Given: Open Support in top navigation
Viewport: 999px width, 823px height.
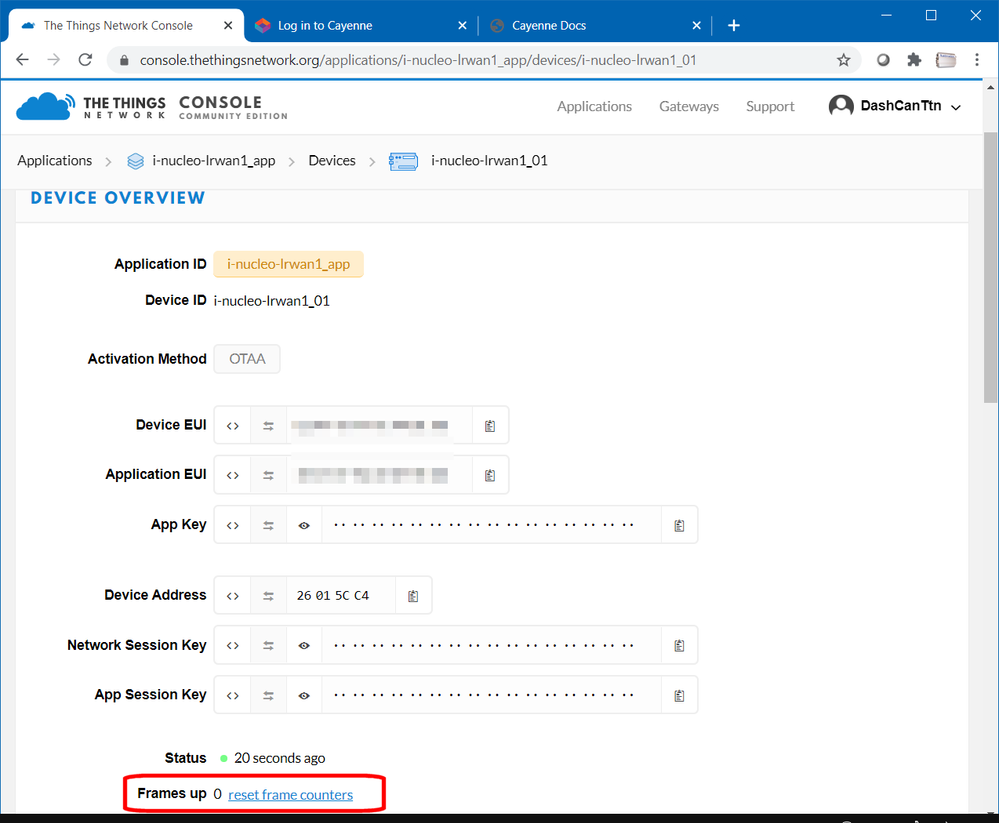Looking at the screenshot, I should pos(770,106).
